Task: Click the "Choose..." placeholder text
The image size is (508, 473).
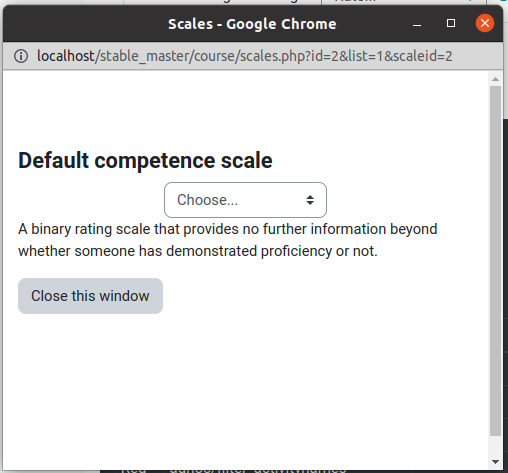Action: 207,200
